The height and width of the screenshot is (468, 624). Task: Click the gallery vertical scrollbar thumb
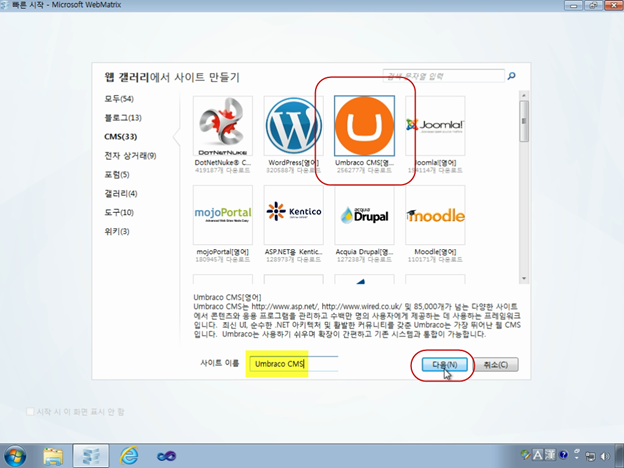(x=524, y=121)
